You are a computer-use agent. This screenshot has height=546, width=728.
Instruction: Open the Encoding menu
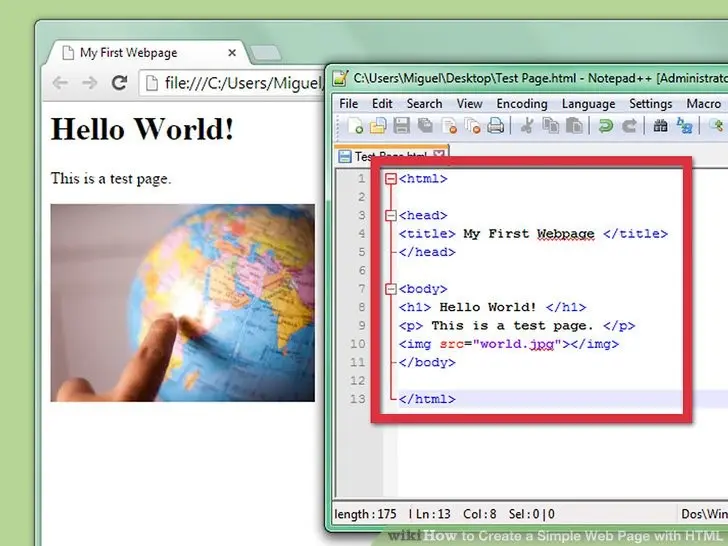522,104
